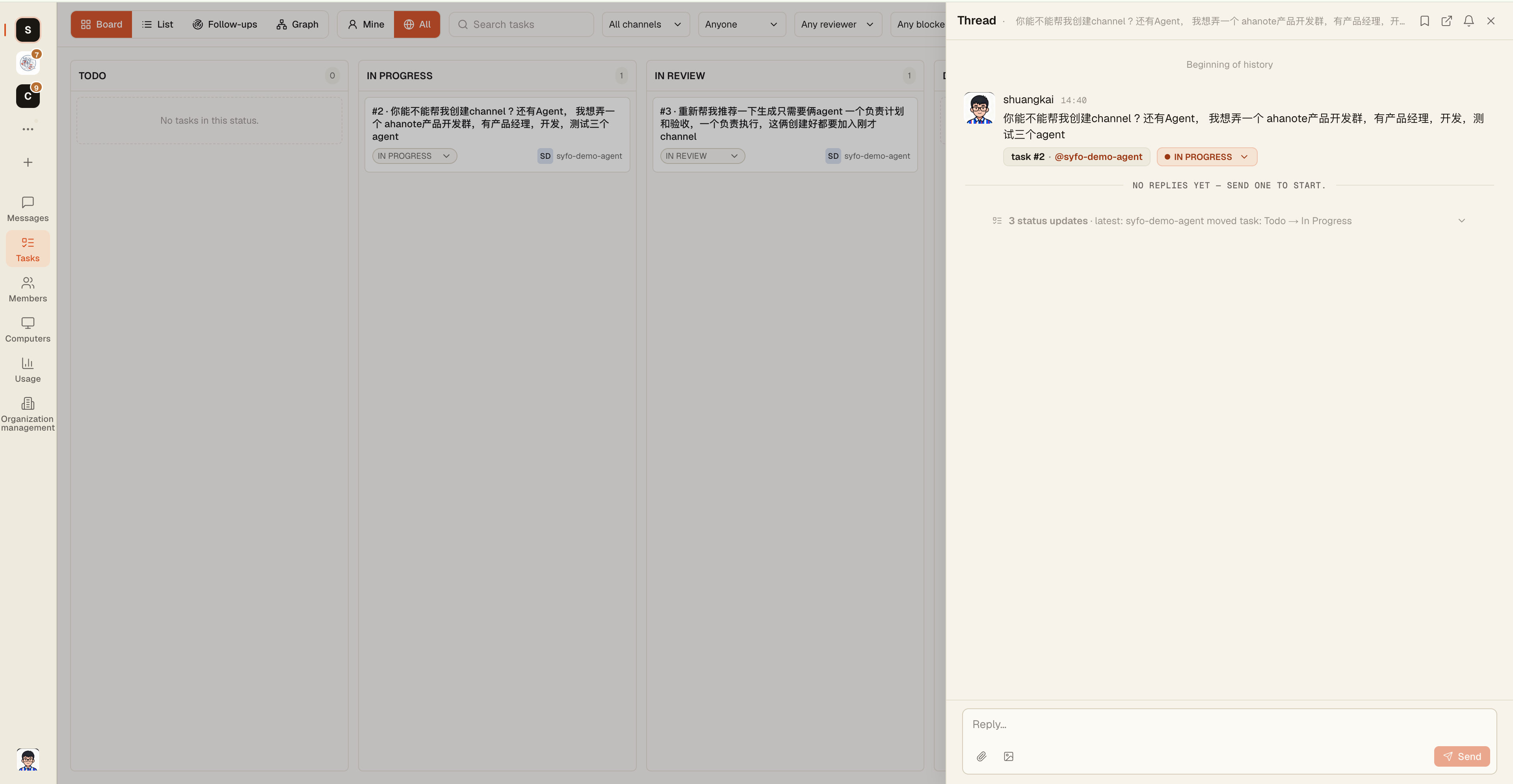Switch to Graph view

(297, 25)
